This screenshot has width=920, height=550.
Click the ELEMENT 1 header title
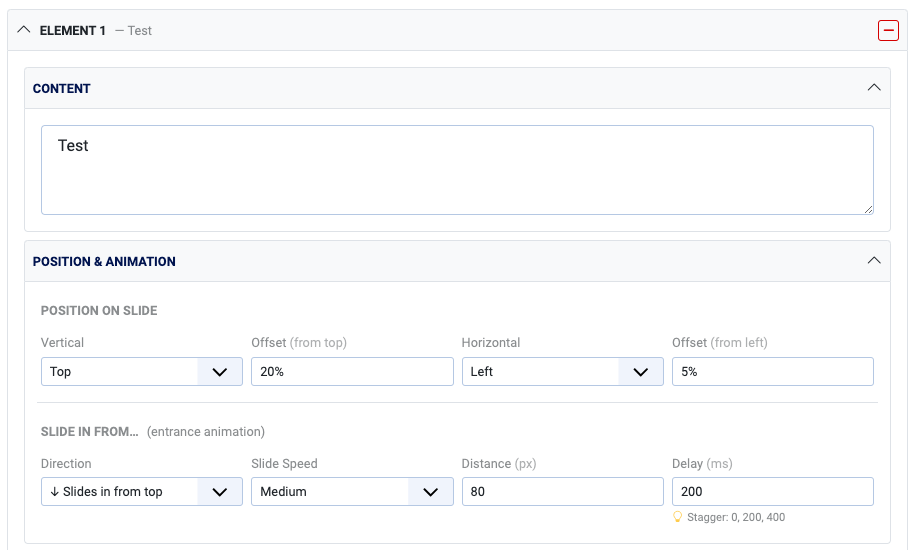[x=72, y=31]
